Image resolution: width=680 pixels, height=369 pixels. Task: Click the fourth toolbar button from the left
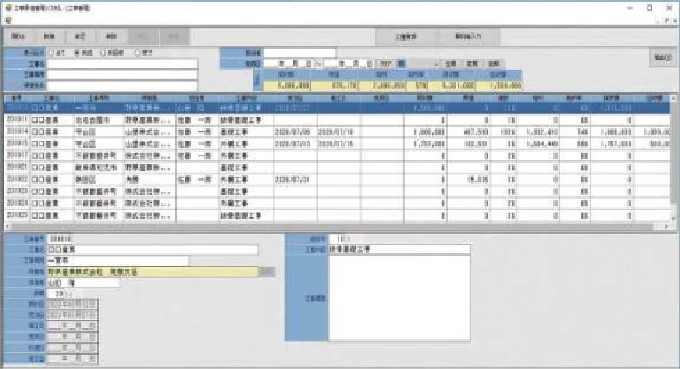pos(111,37)
